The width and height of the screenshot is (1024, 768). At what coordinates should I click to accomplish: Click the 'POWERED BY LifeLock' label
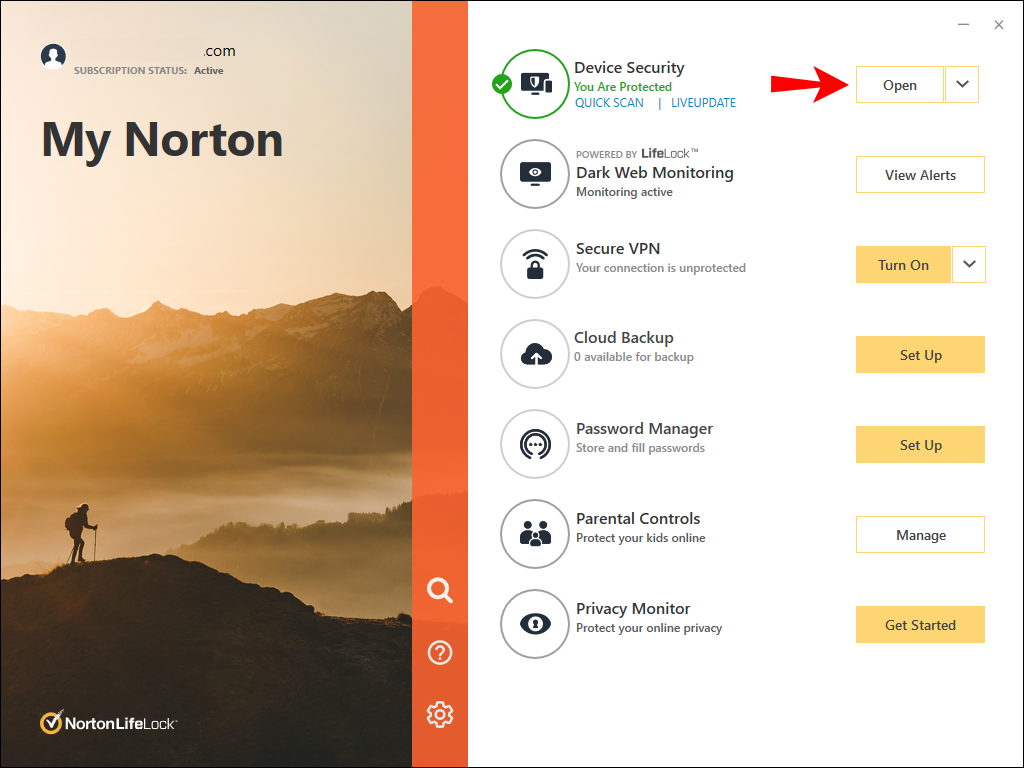637,153
